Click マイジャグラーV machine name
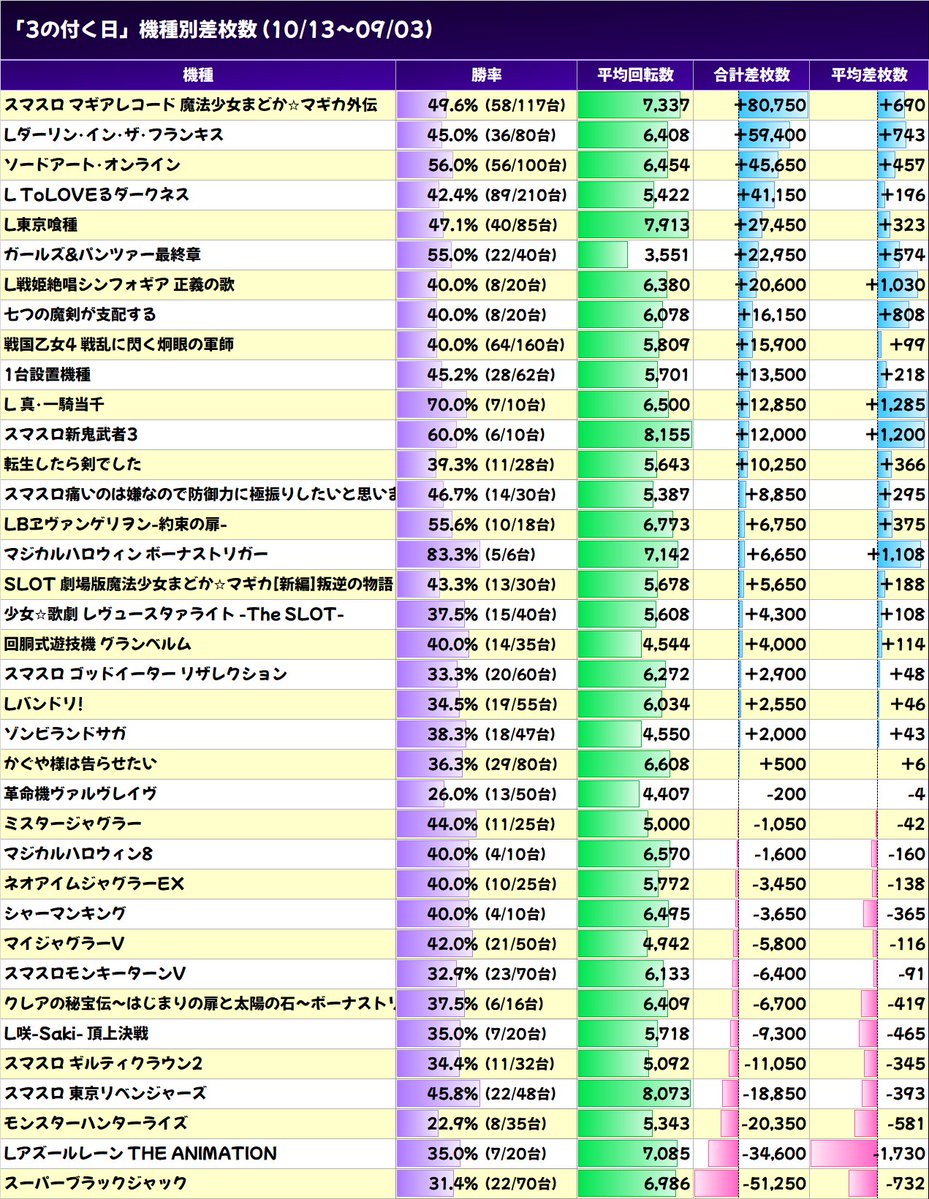This screenshot has width=929, height=1199. click(64, 944)
